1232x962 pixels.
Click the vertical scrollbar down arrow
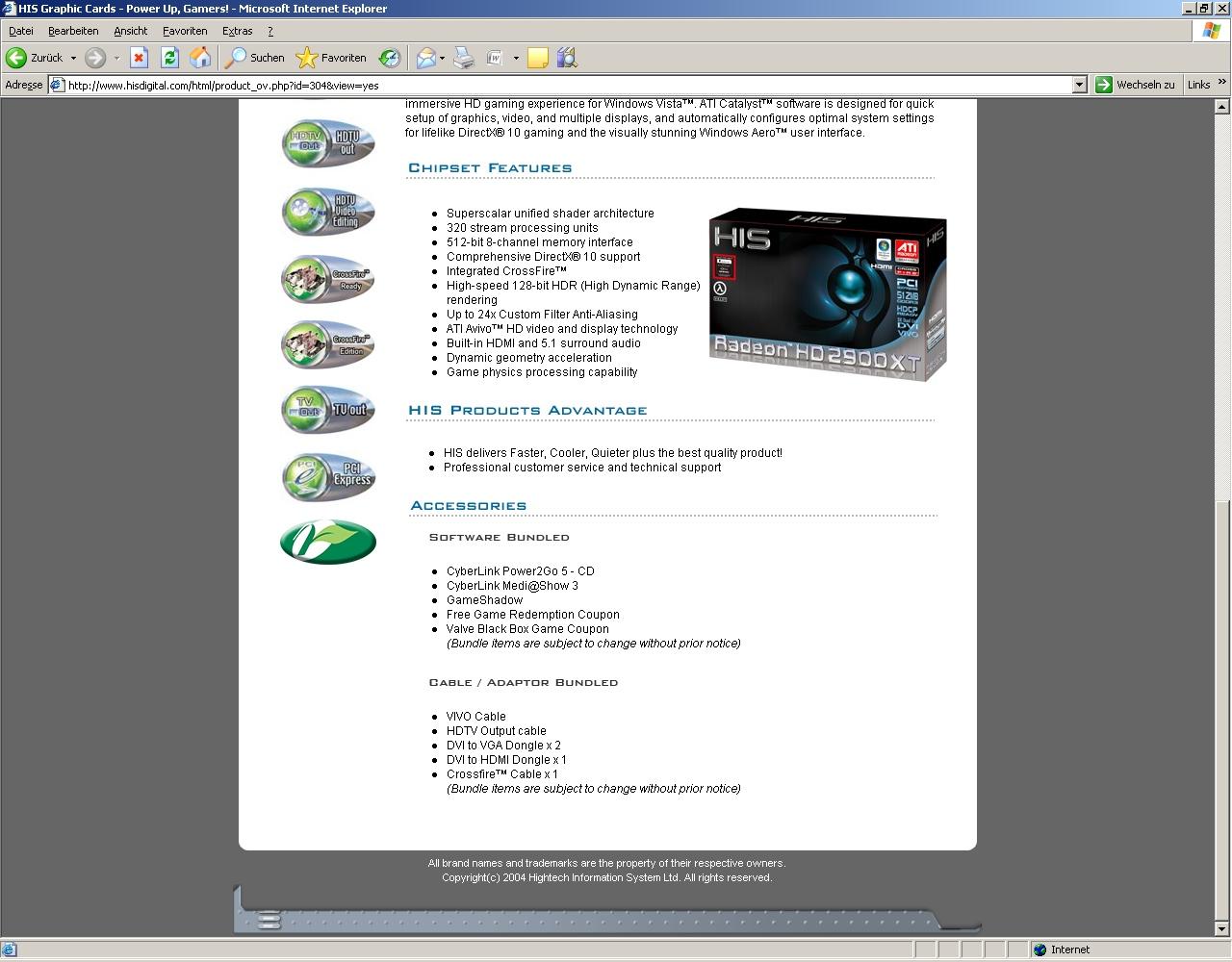tap(1223, 929)
